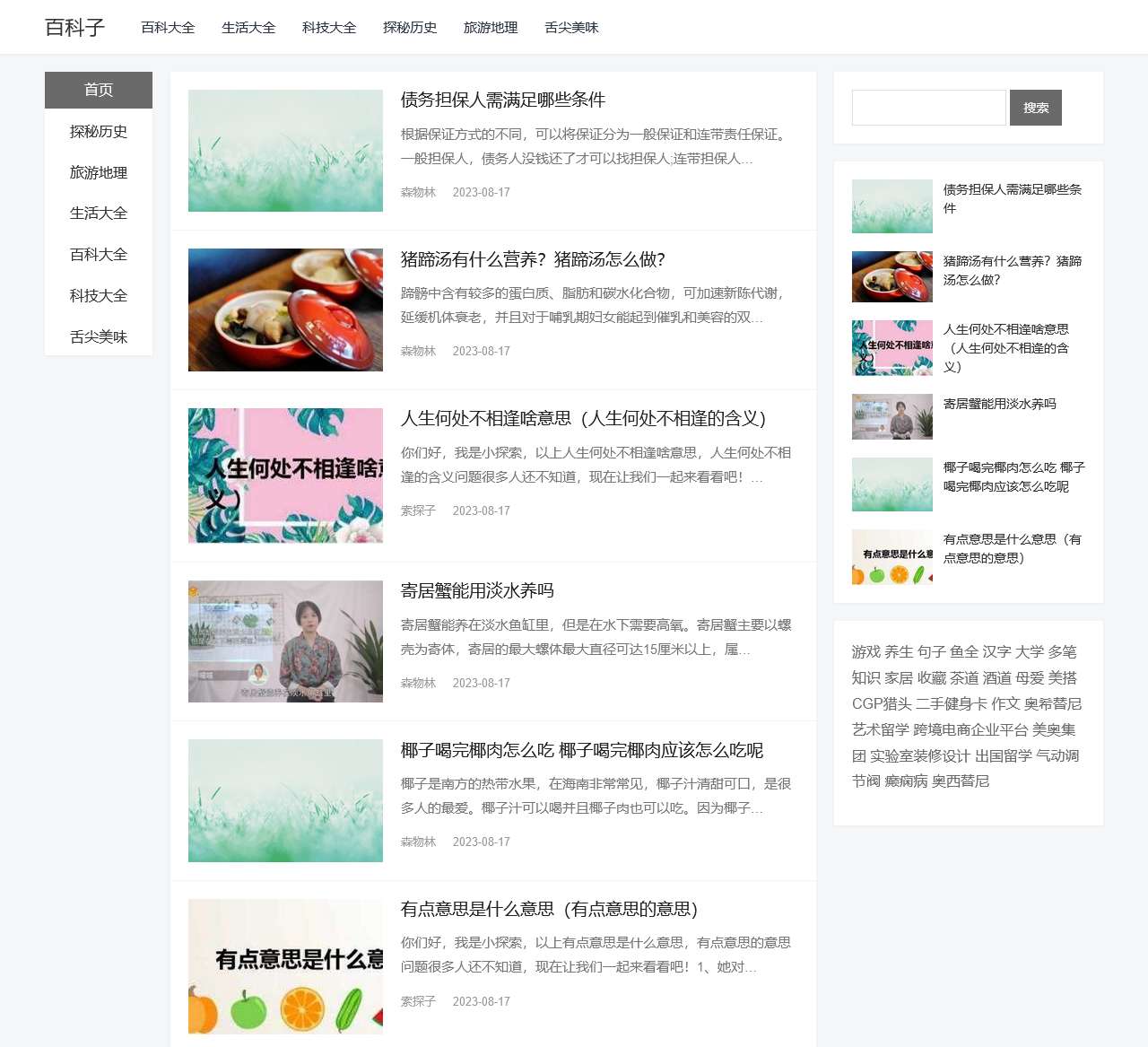Click the author link 森物林
This screenshot has width=1148, height=1047.
418,192
